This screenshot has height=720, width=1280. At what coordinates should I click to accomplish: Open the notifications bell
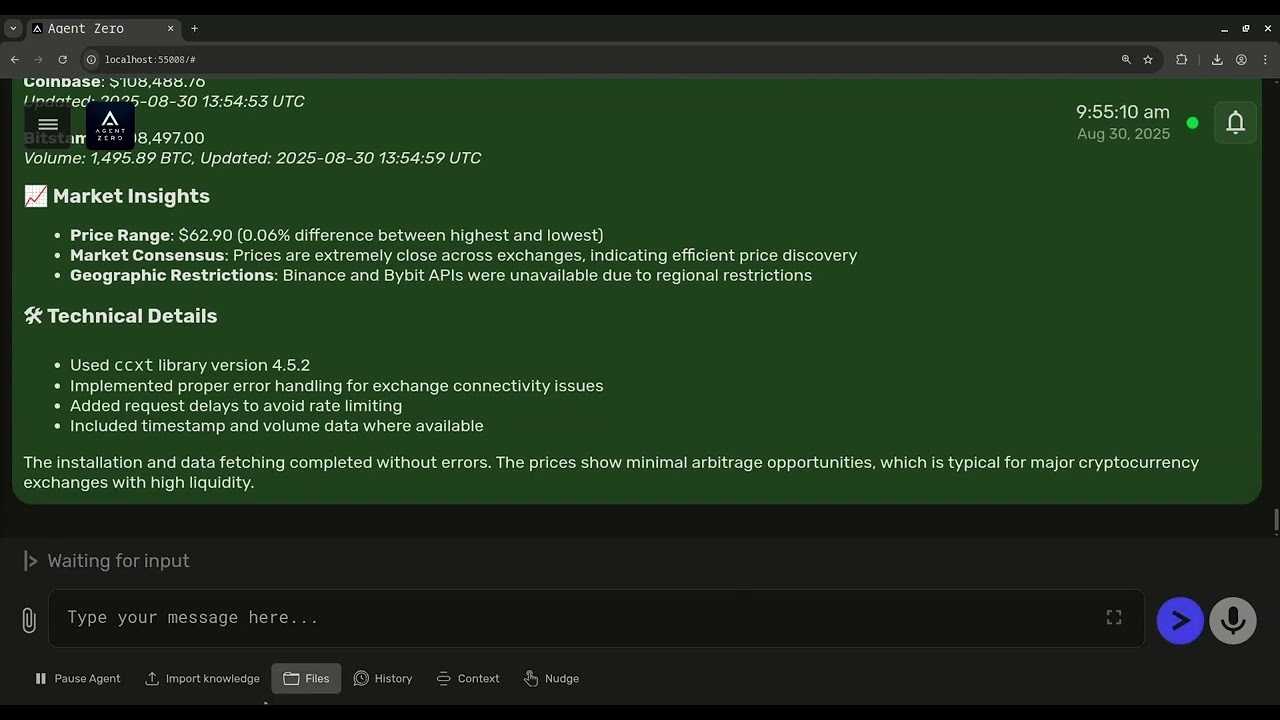coord(1235,123)
